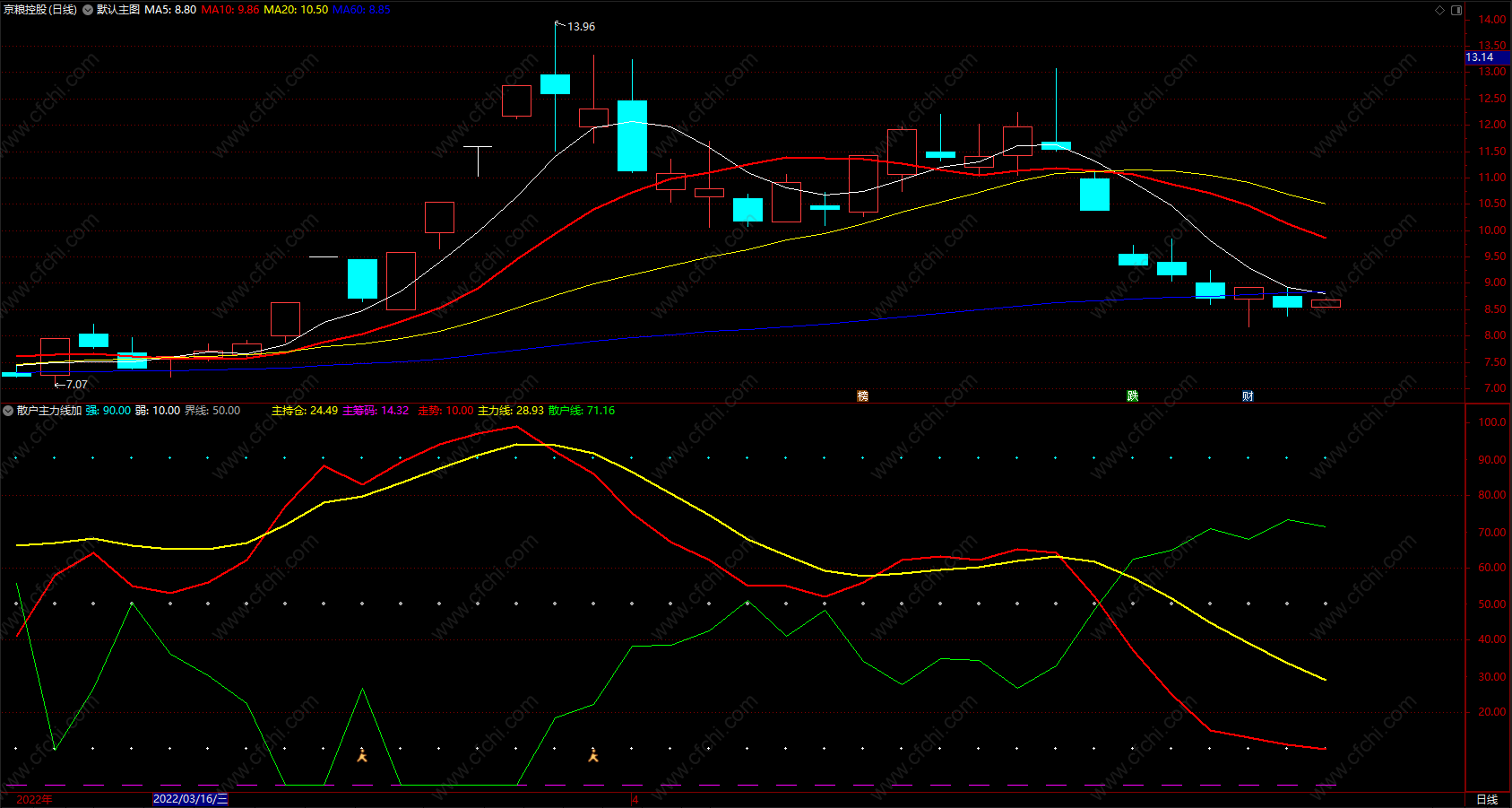Image resolution: width=1512 pixels, height=808 pixels.
Task: Click the 散户线: 71.16 value
Action: [582, 411]
